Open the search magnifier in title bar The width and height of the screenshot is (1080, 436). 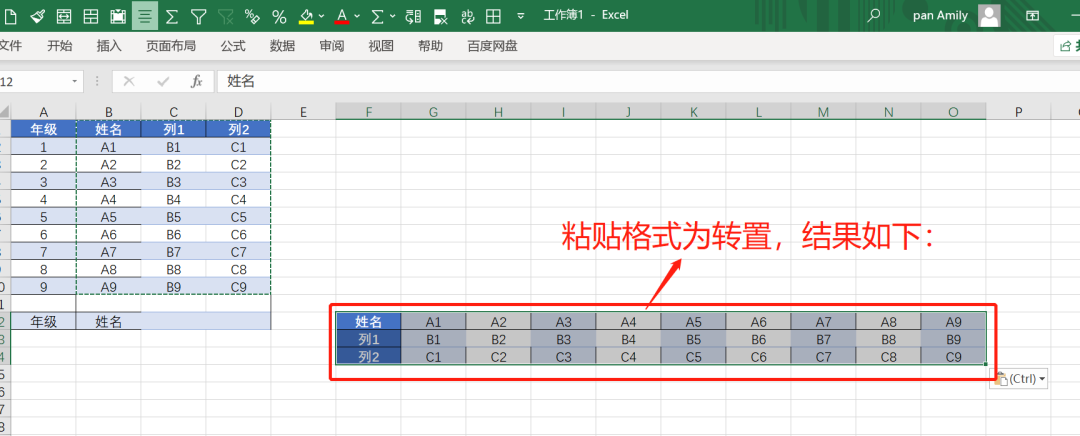pyautogui.click(x=873, y=15)
